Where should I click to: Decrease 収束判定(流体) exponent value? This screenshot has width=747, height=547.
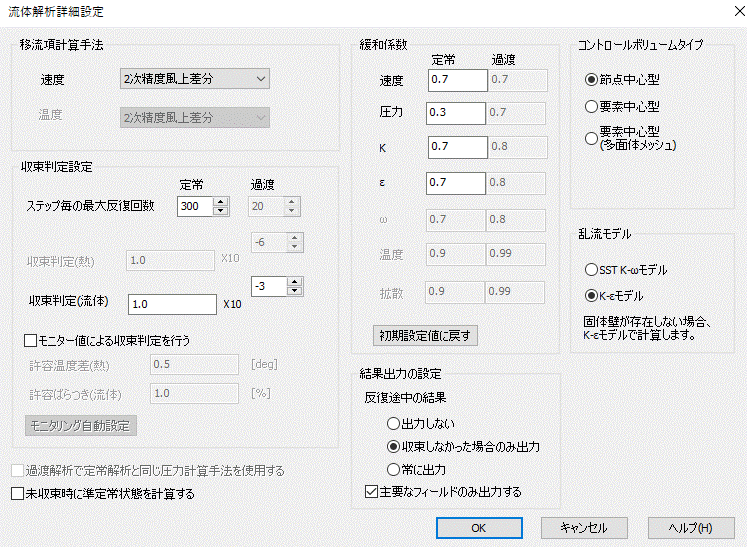click(291, 291)
